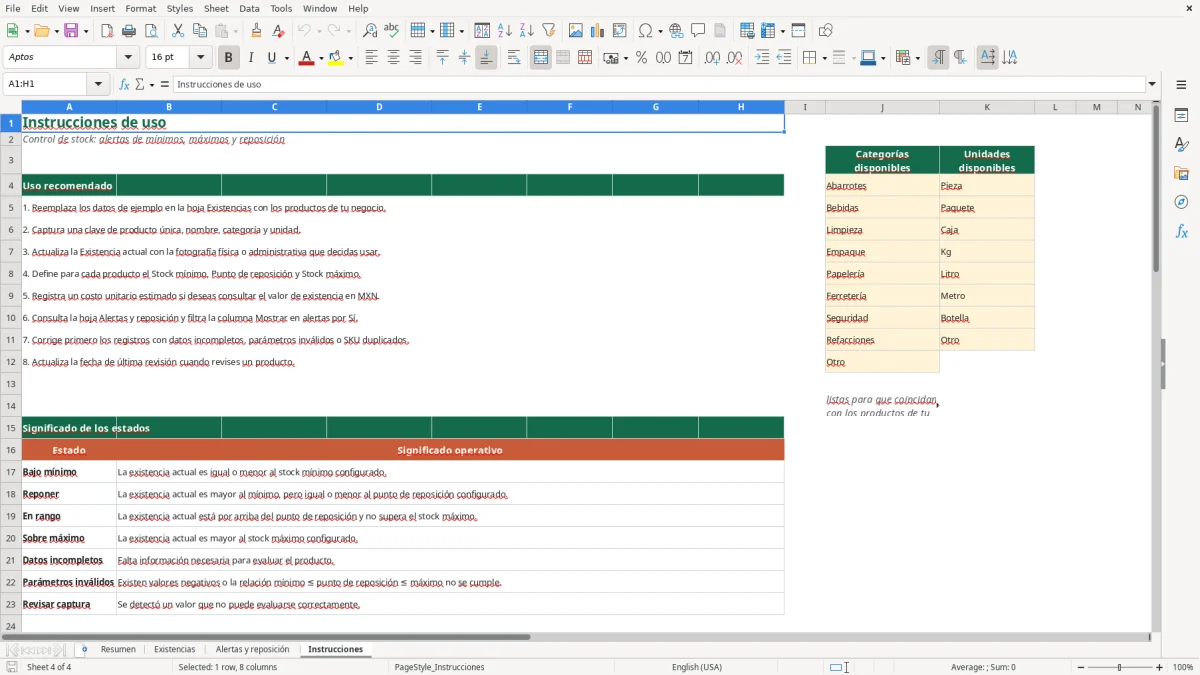Open sidebar Properties panel
This screenshot has width=1200, height=675.
click(1181, 116)
